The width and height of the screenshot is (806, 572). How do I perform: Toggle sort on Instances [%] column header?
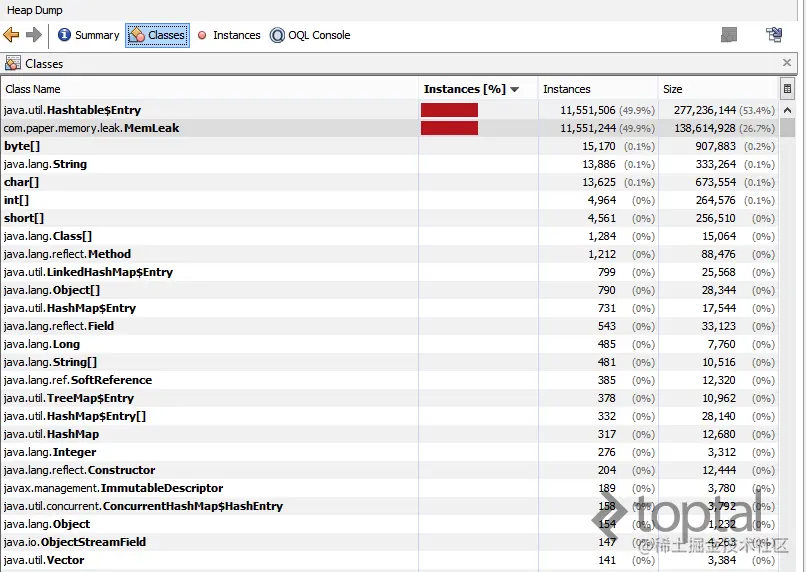478,89
